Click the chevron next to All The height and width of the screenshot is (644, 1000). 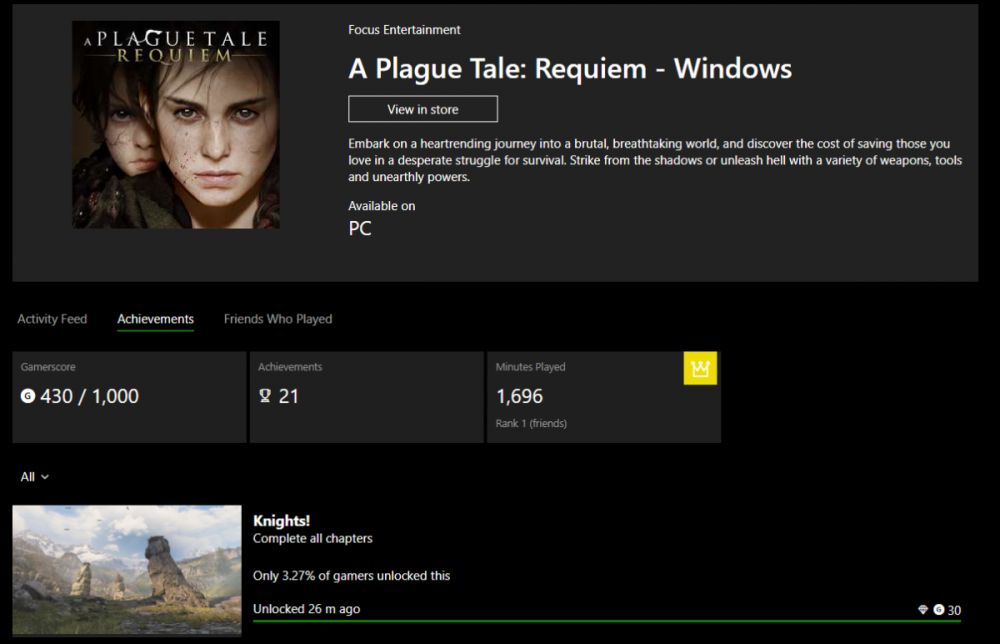coord(45,477)
